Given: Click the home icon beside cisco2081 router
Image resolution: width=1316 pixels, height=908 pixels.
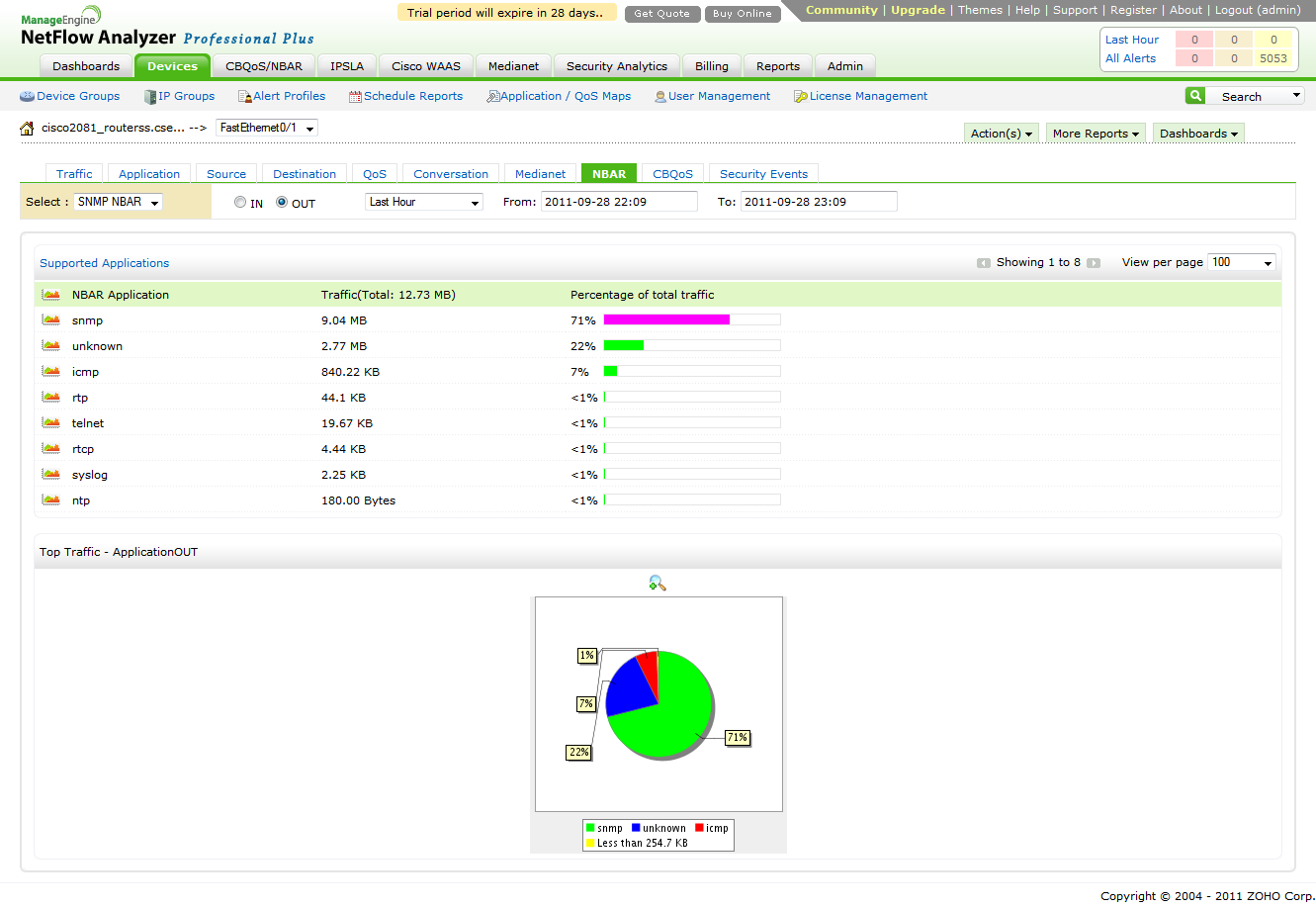Looking at the screenshot, I should pos(28,129).
